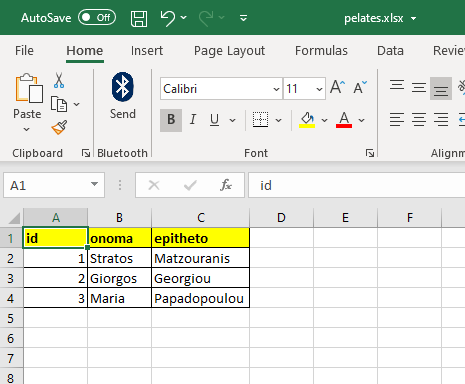Viewport: 465px width, 384px height.
Task: Select the cell containing Giorgos
Action: pos(120,278)
